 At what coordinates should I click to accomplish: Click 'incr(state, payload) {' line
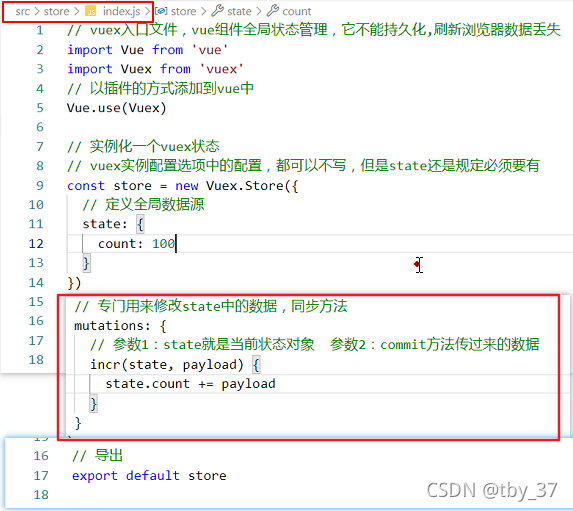point(175,364)
